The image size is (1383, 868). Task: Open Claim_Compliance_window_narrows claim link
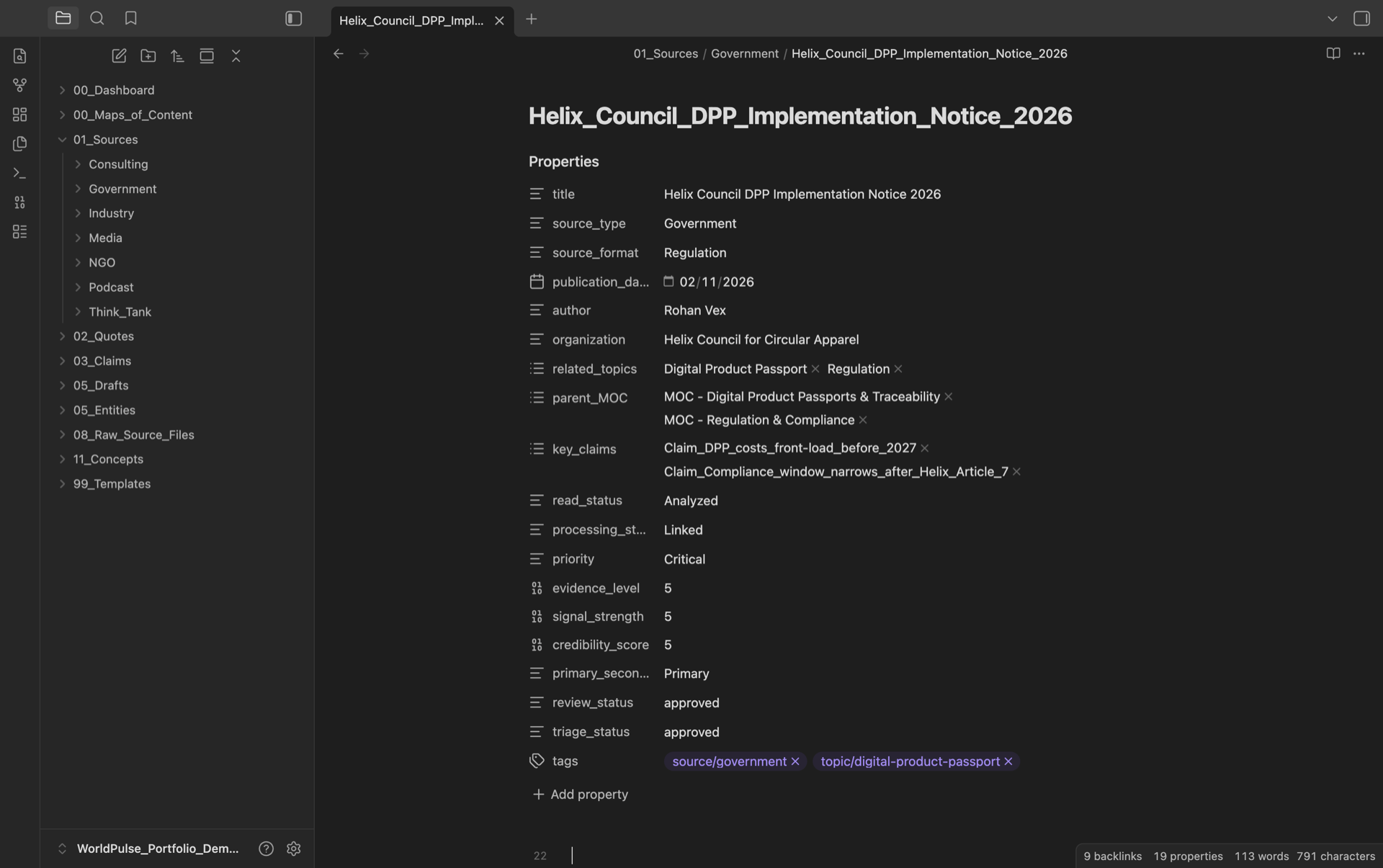[x=836, y=472]
